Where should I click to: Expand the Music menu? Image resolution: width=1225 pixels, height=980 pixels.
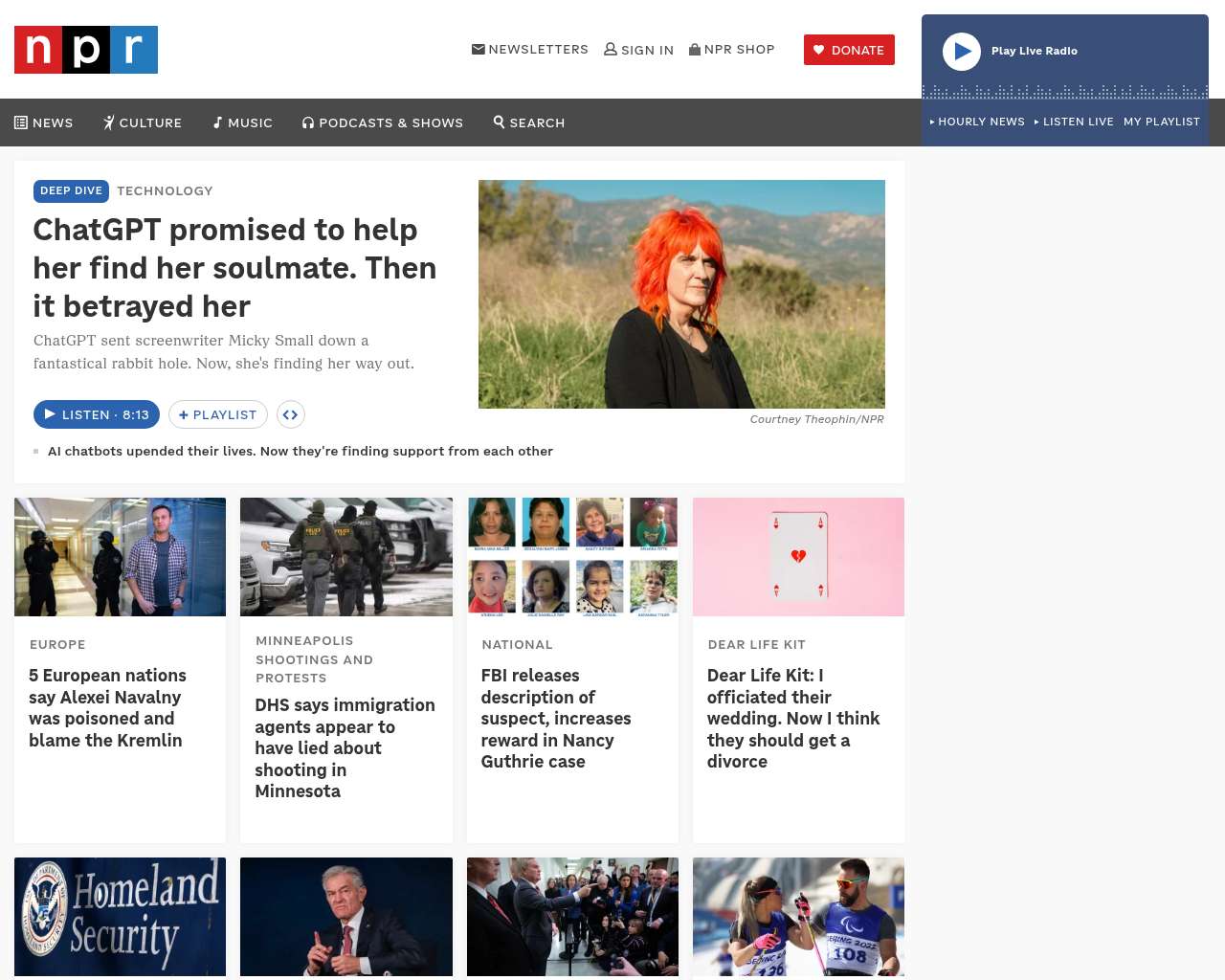243,122
